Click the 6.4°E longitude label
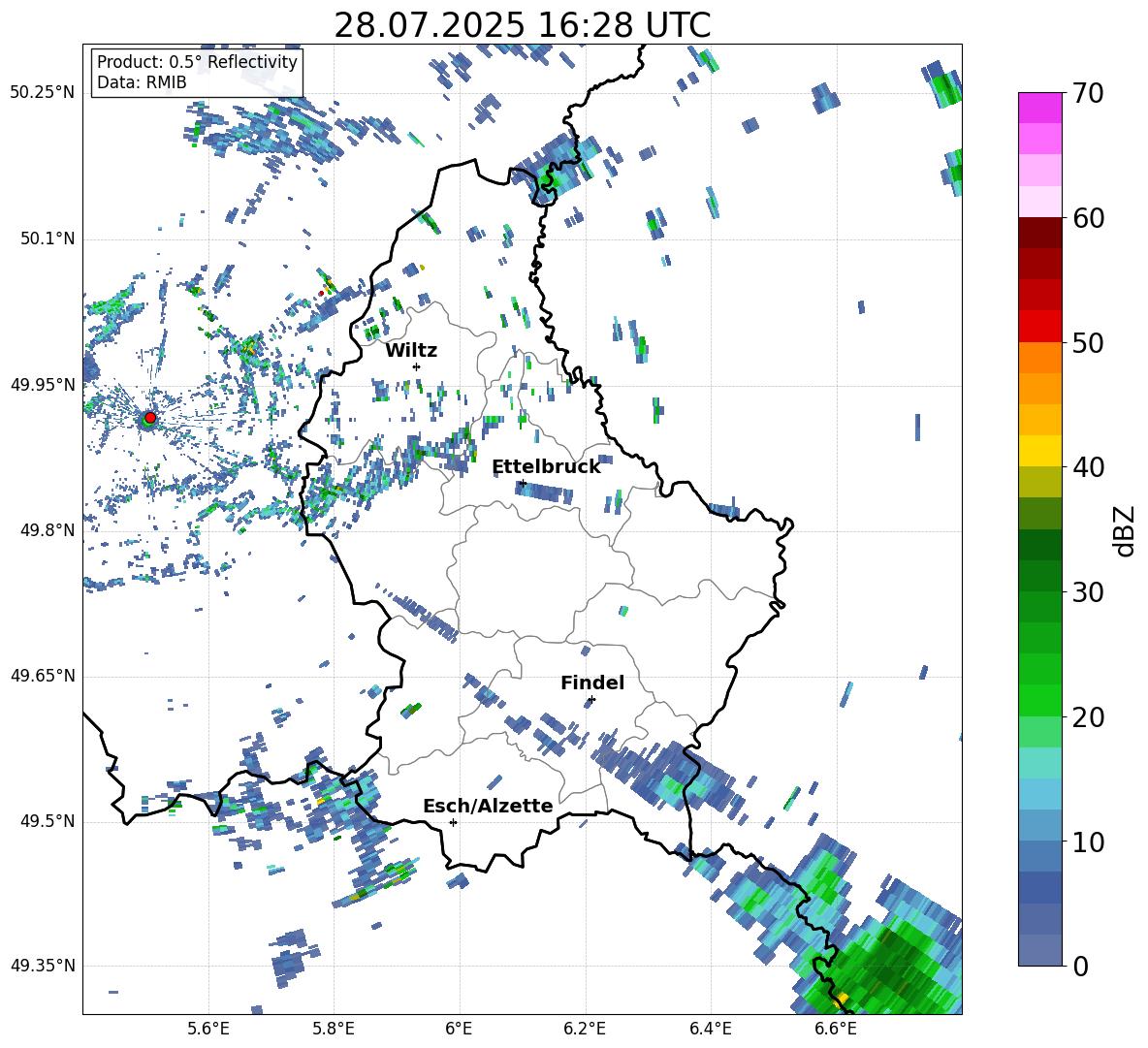The width and height of the screenshot is (1148, 1048). click(710, 1029)
